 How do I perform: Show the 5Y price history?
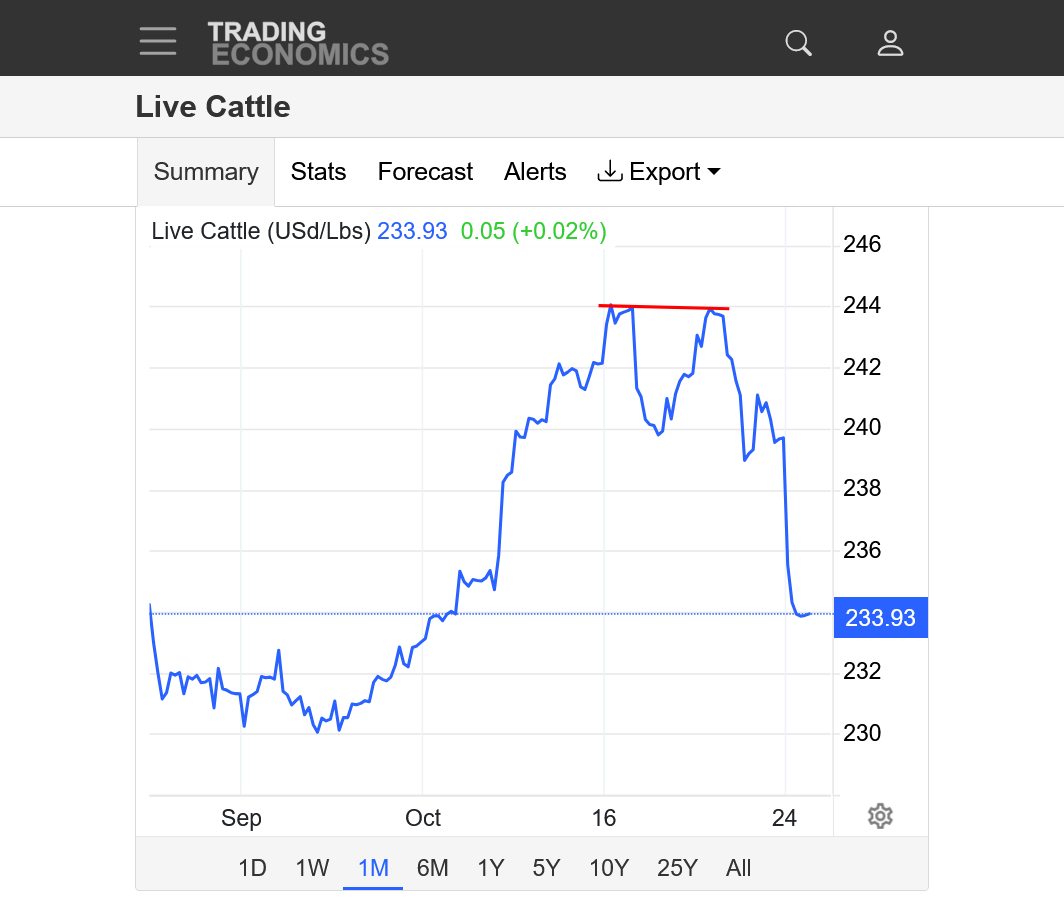[546, 868]
